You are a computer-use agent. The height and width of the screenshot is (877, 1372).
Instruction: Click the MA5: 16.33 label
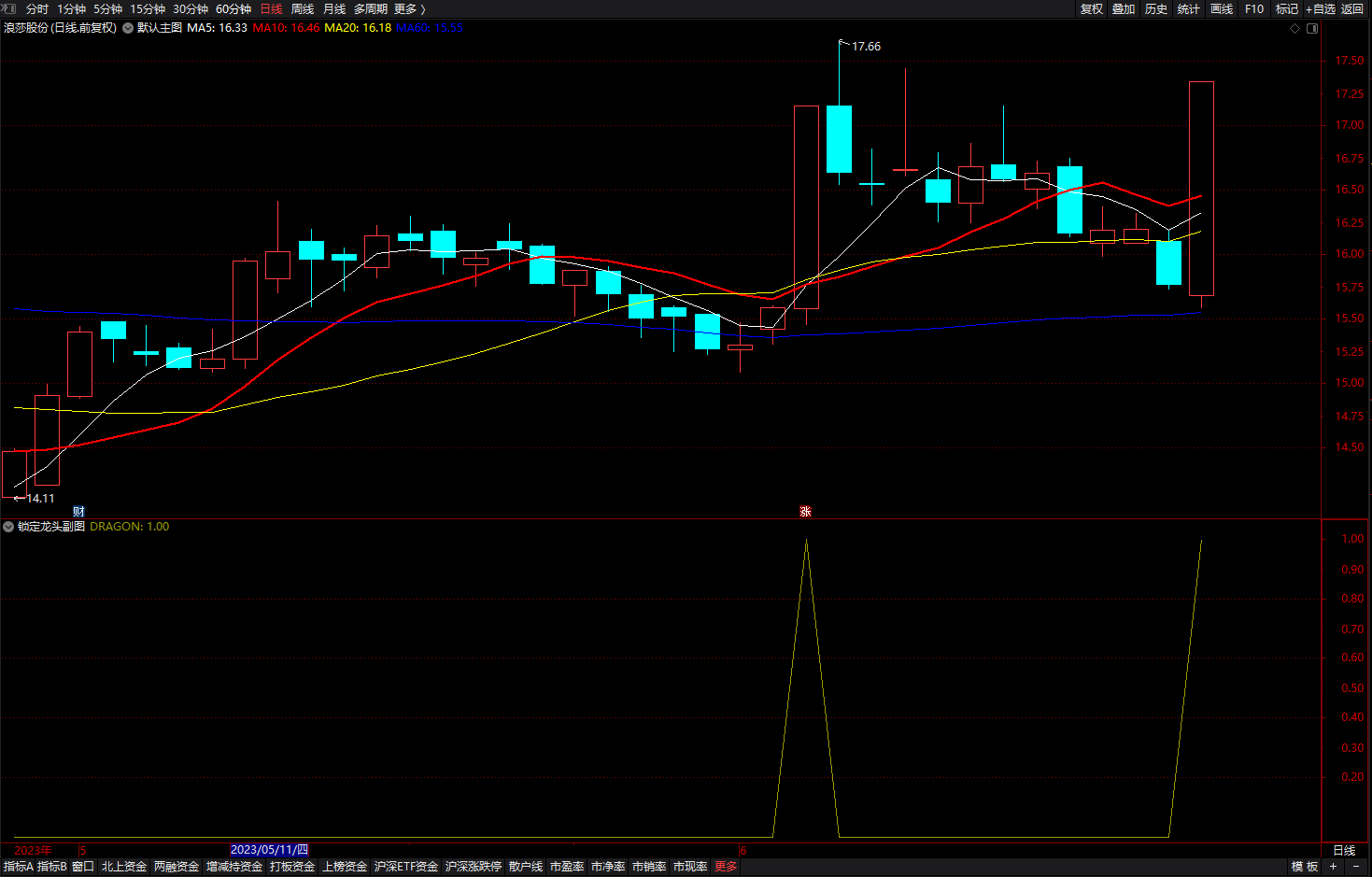217,28
